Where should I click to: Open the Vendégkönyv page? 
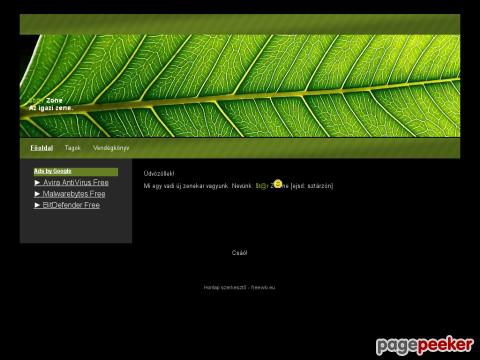click(x=111, y=148)
